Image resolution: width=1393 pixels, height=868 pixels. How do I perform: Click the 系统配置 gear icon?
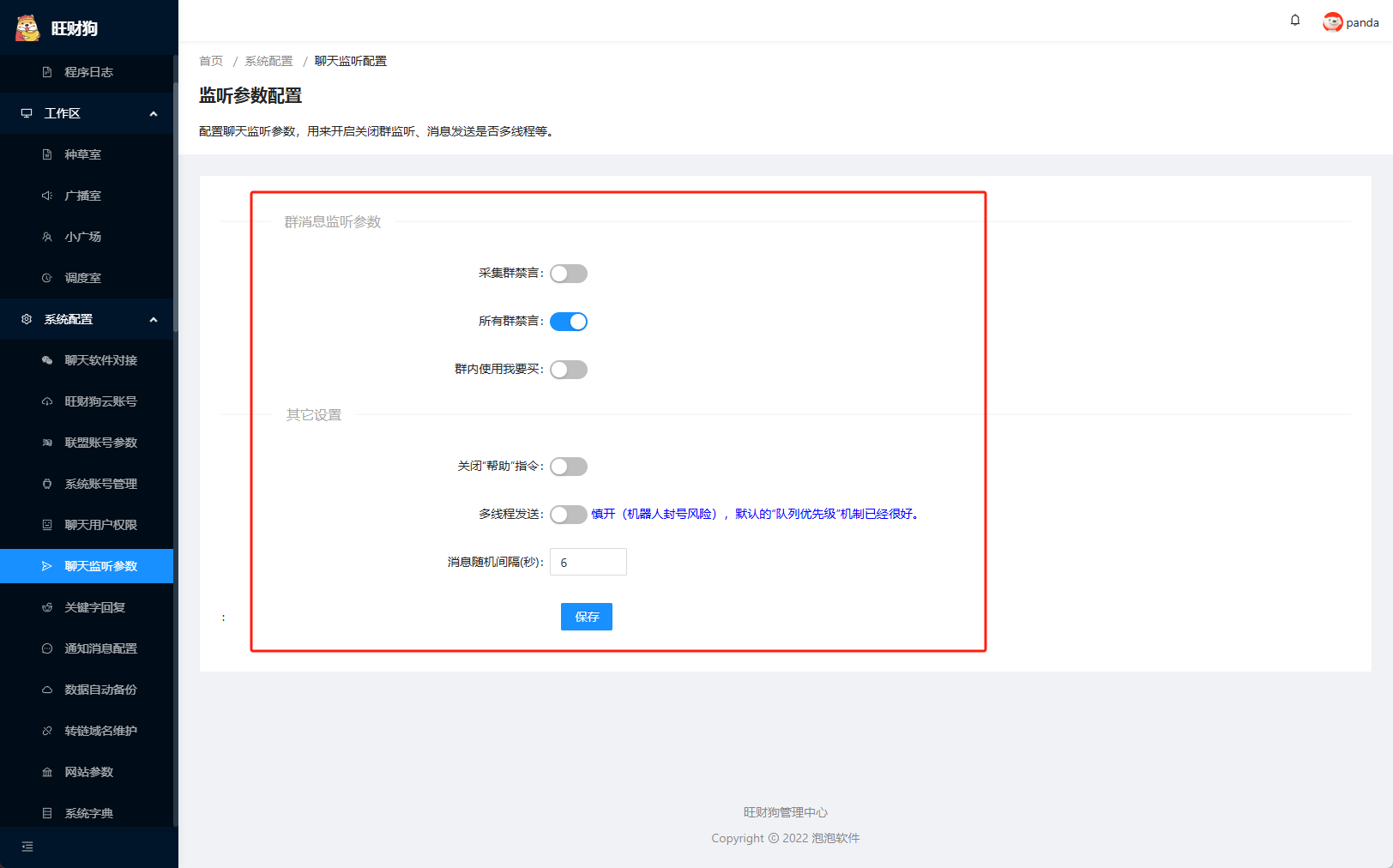point(27,319)
